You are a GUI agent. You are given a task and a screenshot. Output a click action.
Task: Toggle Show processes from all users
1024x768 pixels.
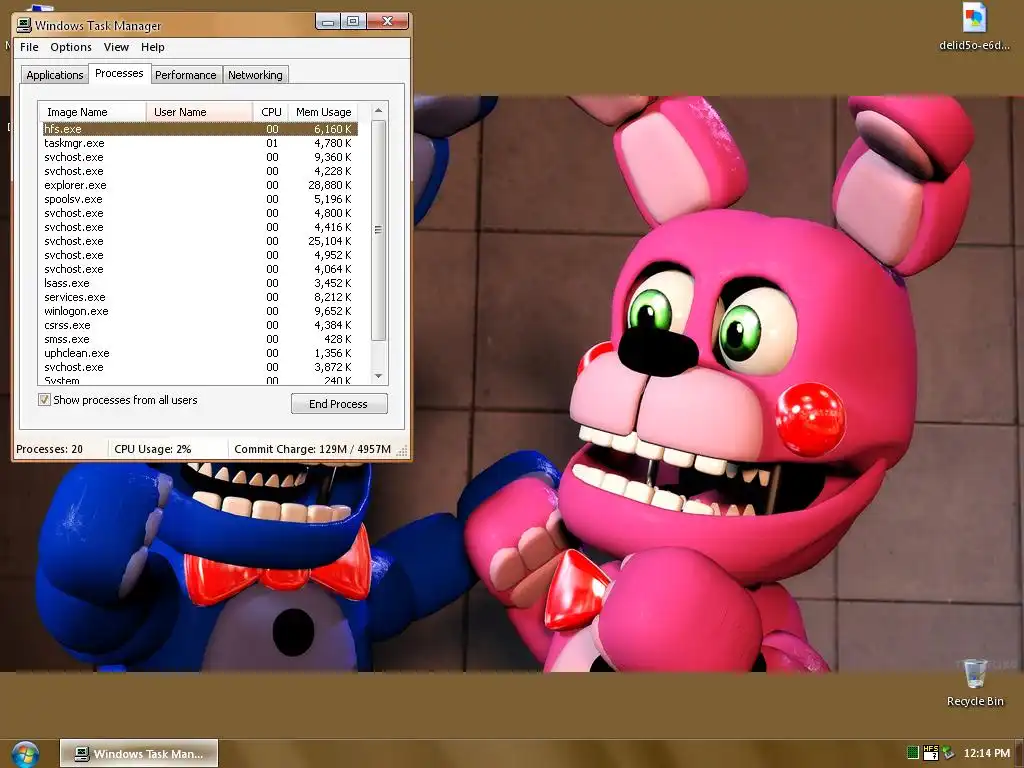click(44, 400)
